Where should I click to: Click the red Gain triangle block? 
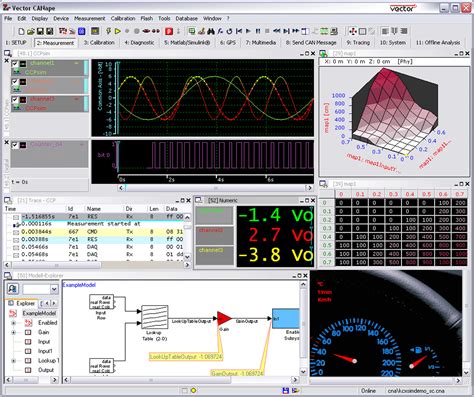pyautogui.click(x=224, y=319)
